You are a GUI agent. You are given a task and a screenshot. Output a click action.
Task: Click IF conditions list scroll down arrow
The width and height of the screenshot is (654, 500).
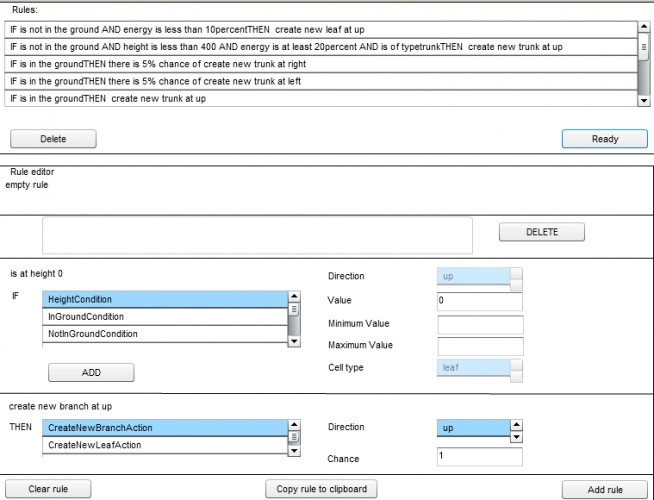(x=294, y=341)
